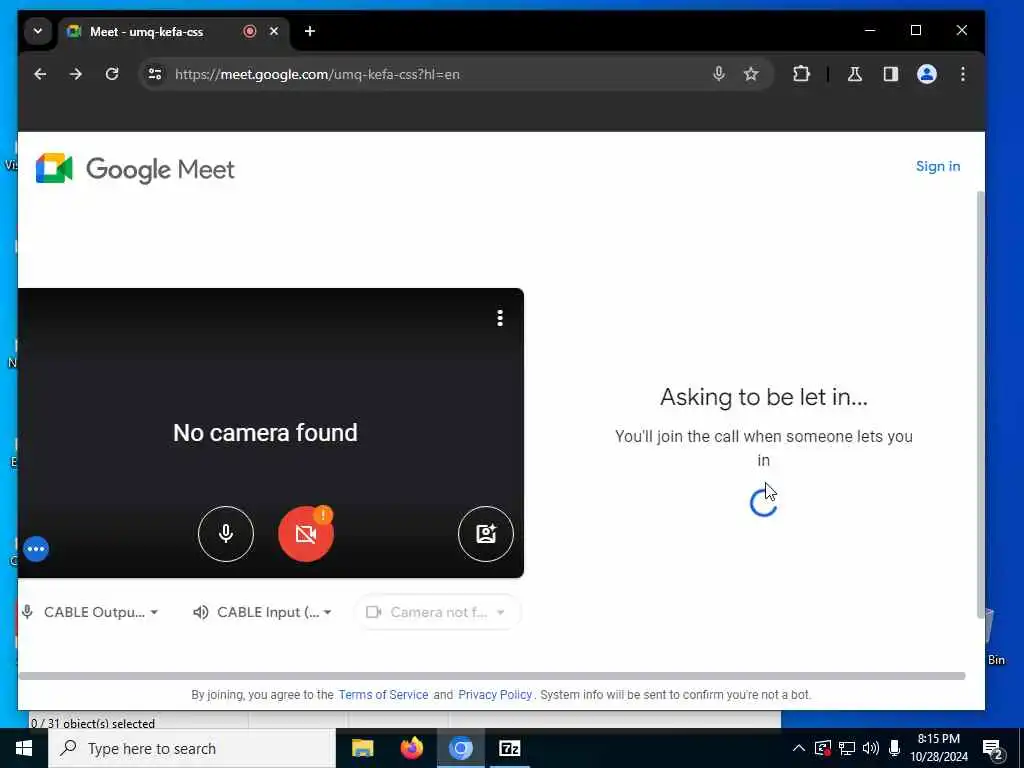
Task: Open visual effects button in preview
Action: point(486,534)
